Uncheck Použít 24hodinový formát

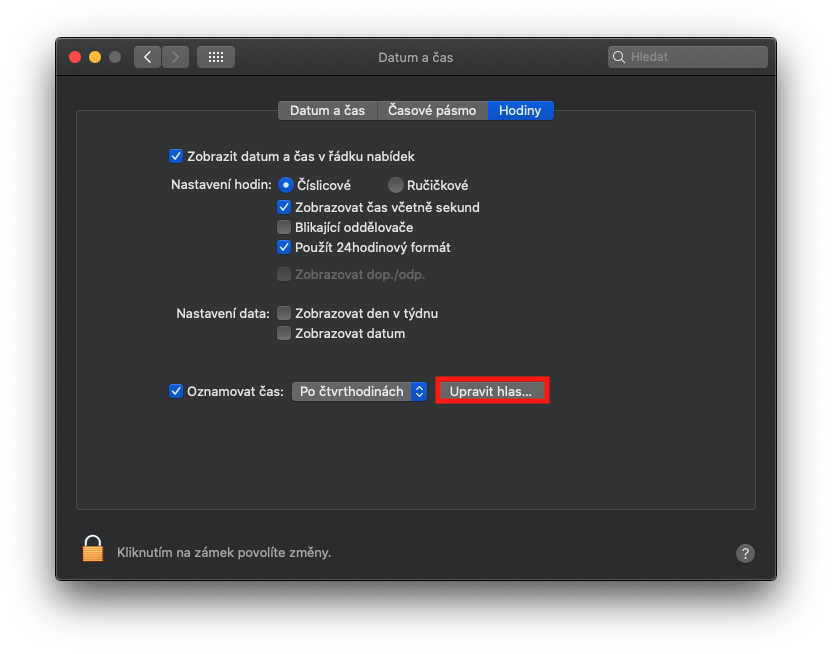284,247
